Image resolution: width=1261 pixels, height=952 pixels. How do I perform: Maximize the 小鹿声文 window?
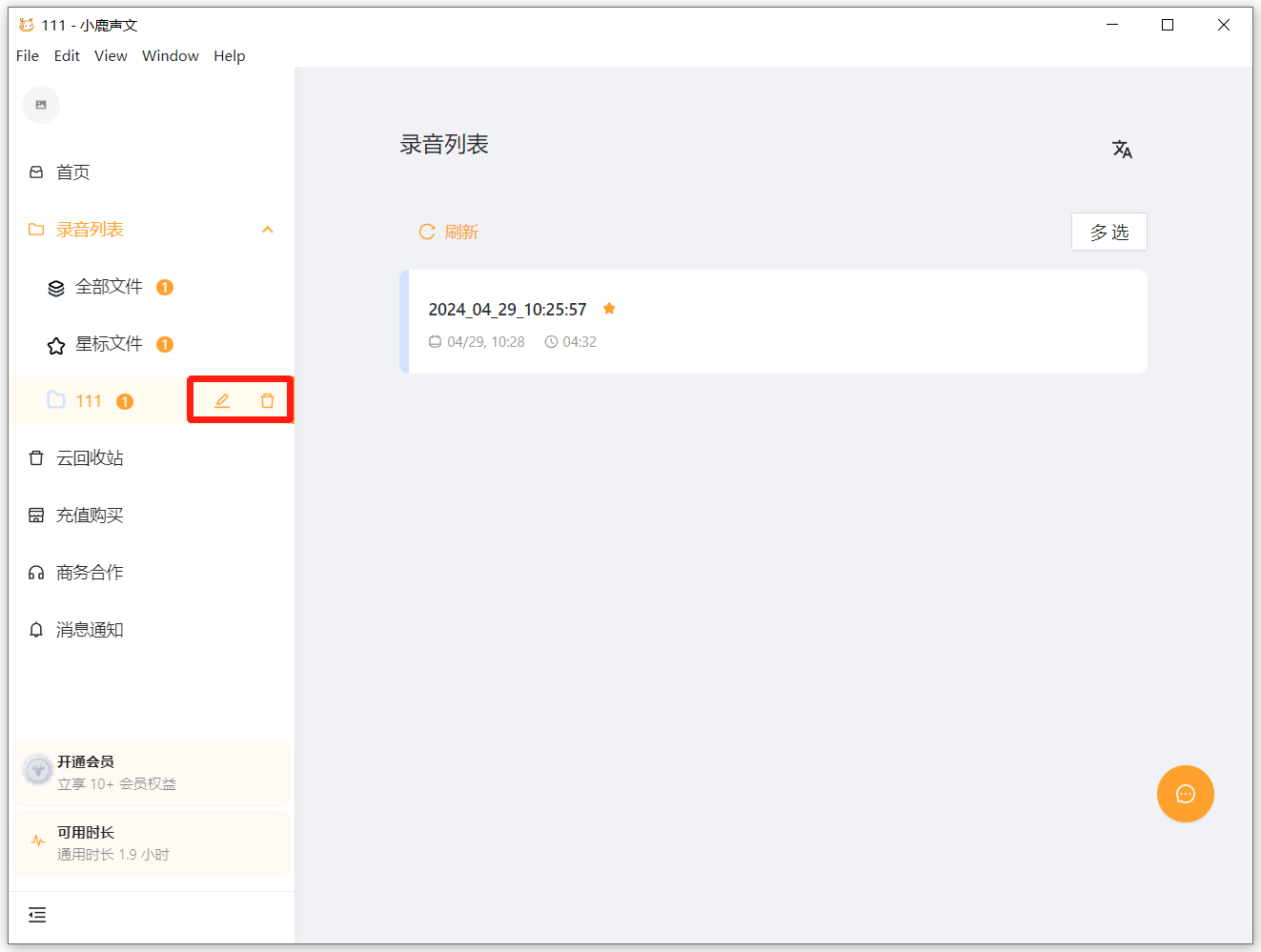point(1168,25)
